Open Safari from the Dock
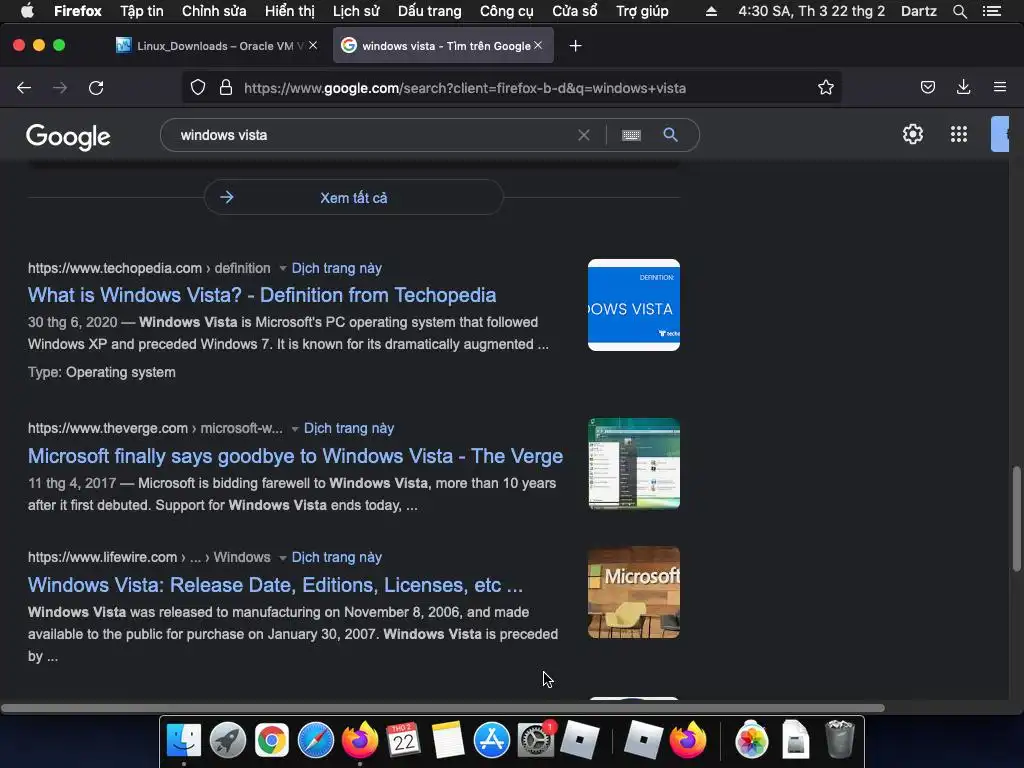1024x768 pixels. point(315,741)
